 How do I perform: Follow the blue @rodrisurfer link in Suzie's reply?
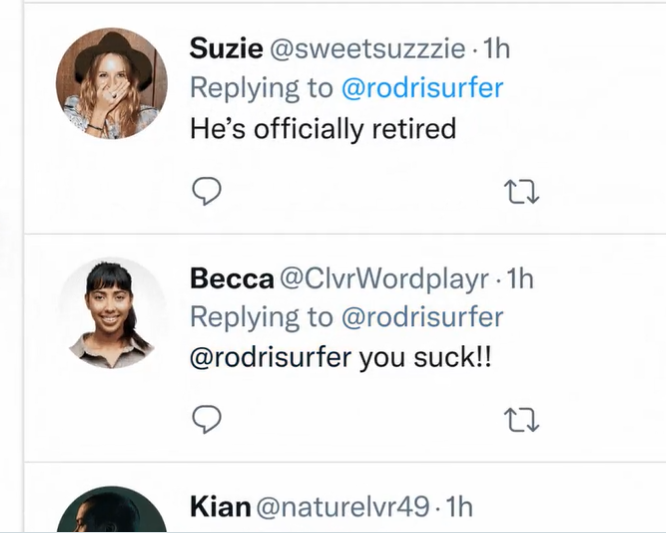[x=421, y=88]
